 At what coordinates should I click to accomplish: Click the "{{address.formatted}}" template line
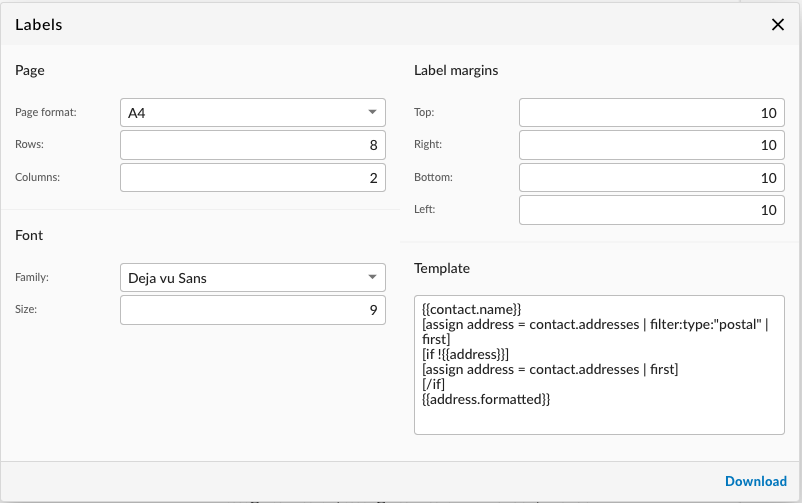tap(486, 399)
